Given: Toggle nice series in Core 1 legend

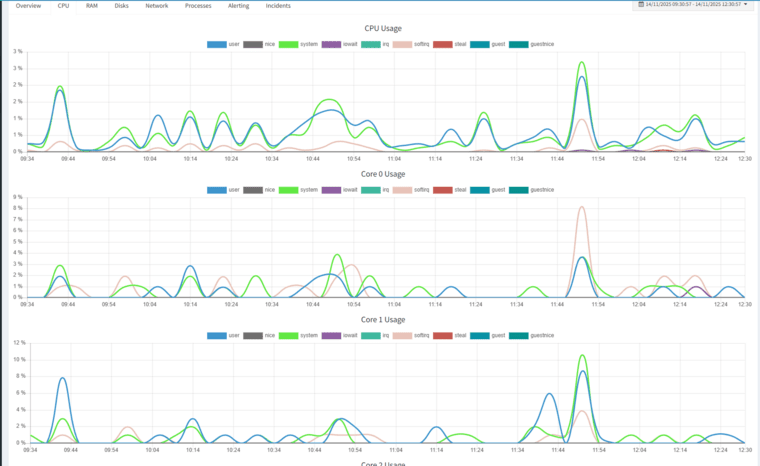Looking at the screenshot, I should click(259, 336).
